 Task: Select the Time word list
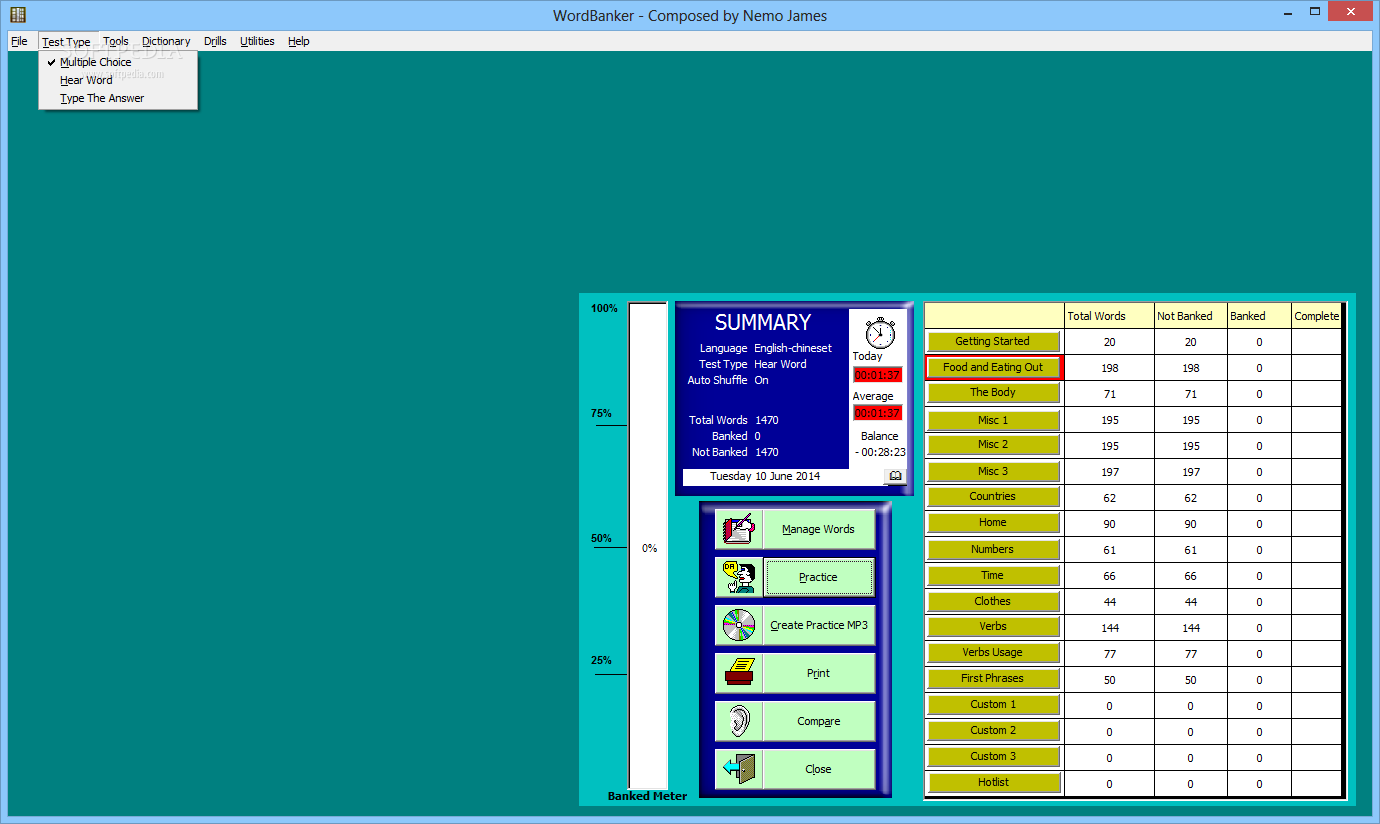pos(993,575)
